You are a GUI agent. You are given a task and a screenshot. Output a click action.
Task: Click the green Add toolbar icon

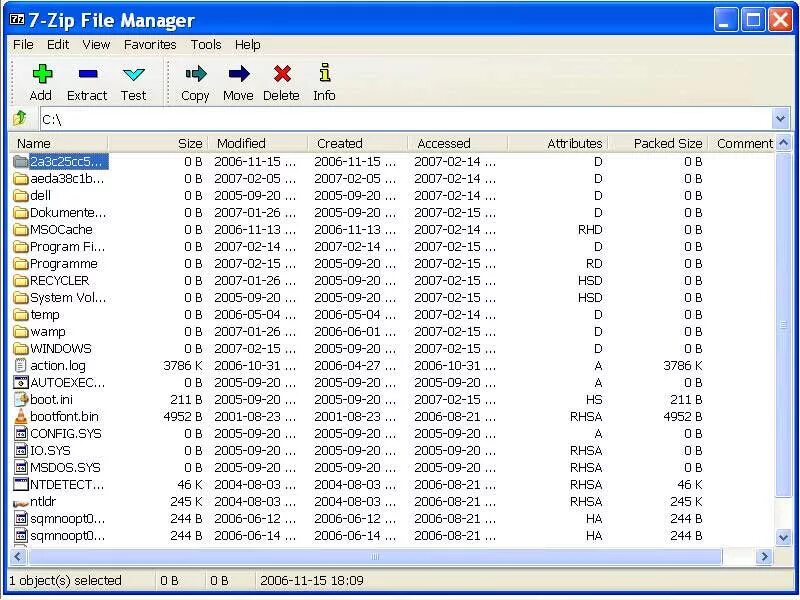point(42,74)
